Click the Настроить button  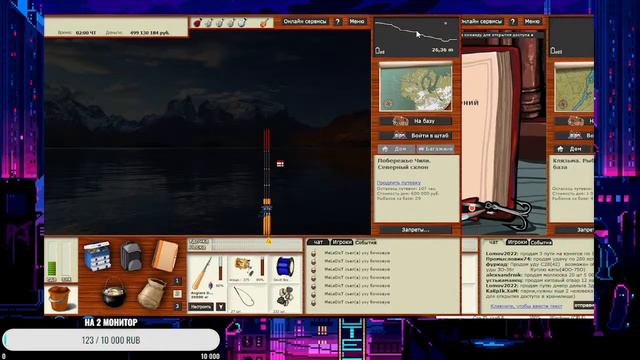(x=201, y=307)
